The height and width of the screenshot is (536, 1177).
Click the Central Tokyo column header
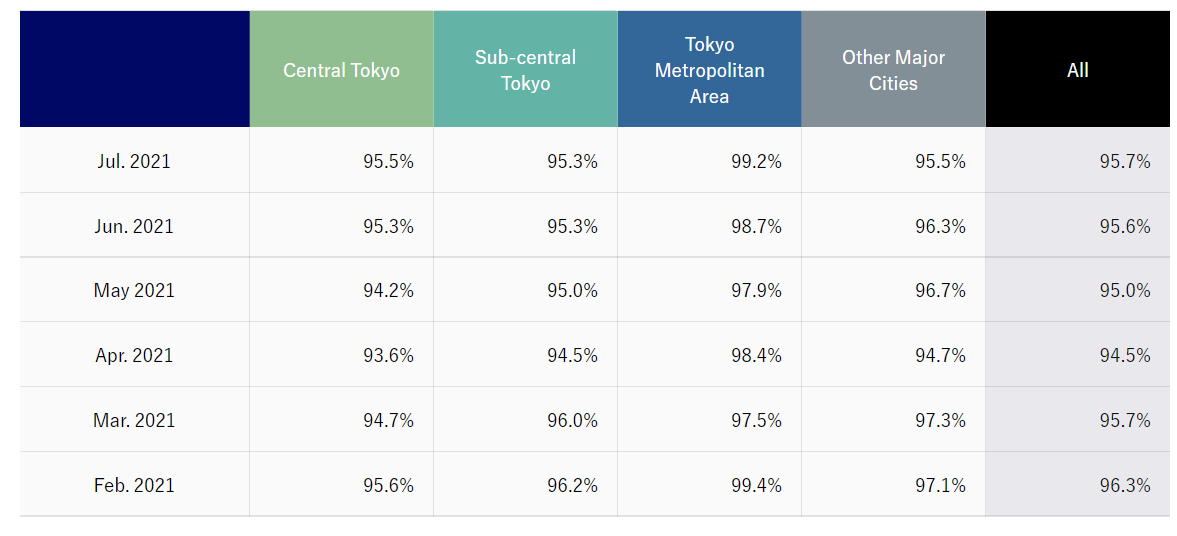(342, 69)
